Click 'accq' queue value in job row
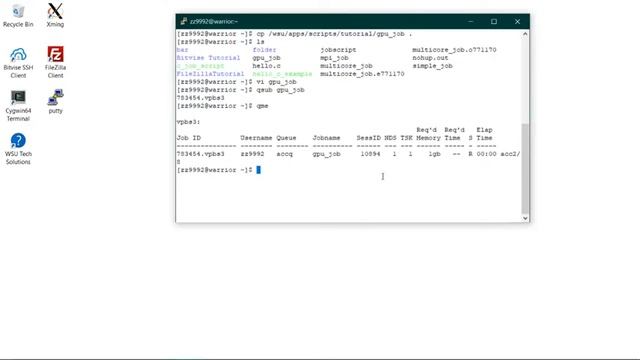640x360 pixels. (x=284, y=154)
